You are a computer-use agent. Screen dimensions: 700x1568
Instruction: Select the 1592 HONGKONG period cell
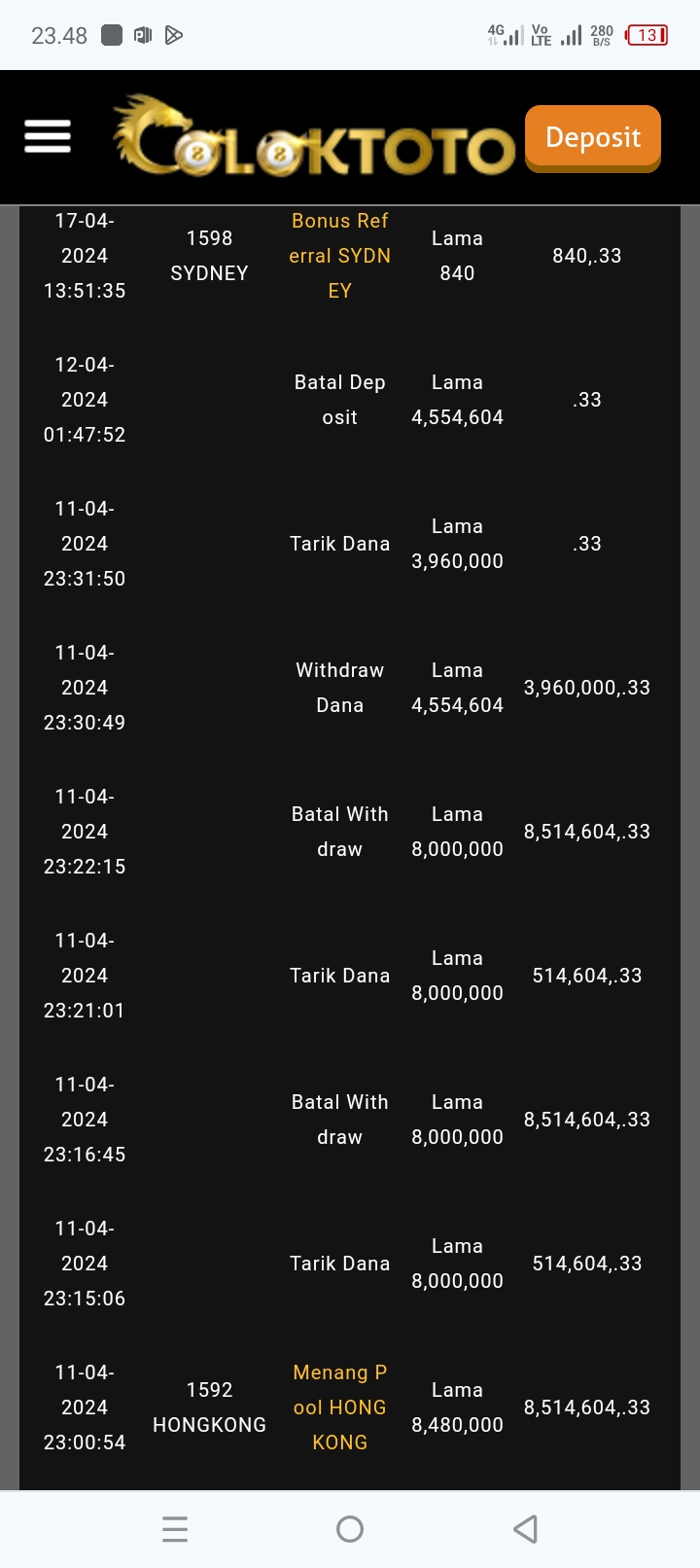tap(209, 1408)
